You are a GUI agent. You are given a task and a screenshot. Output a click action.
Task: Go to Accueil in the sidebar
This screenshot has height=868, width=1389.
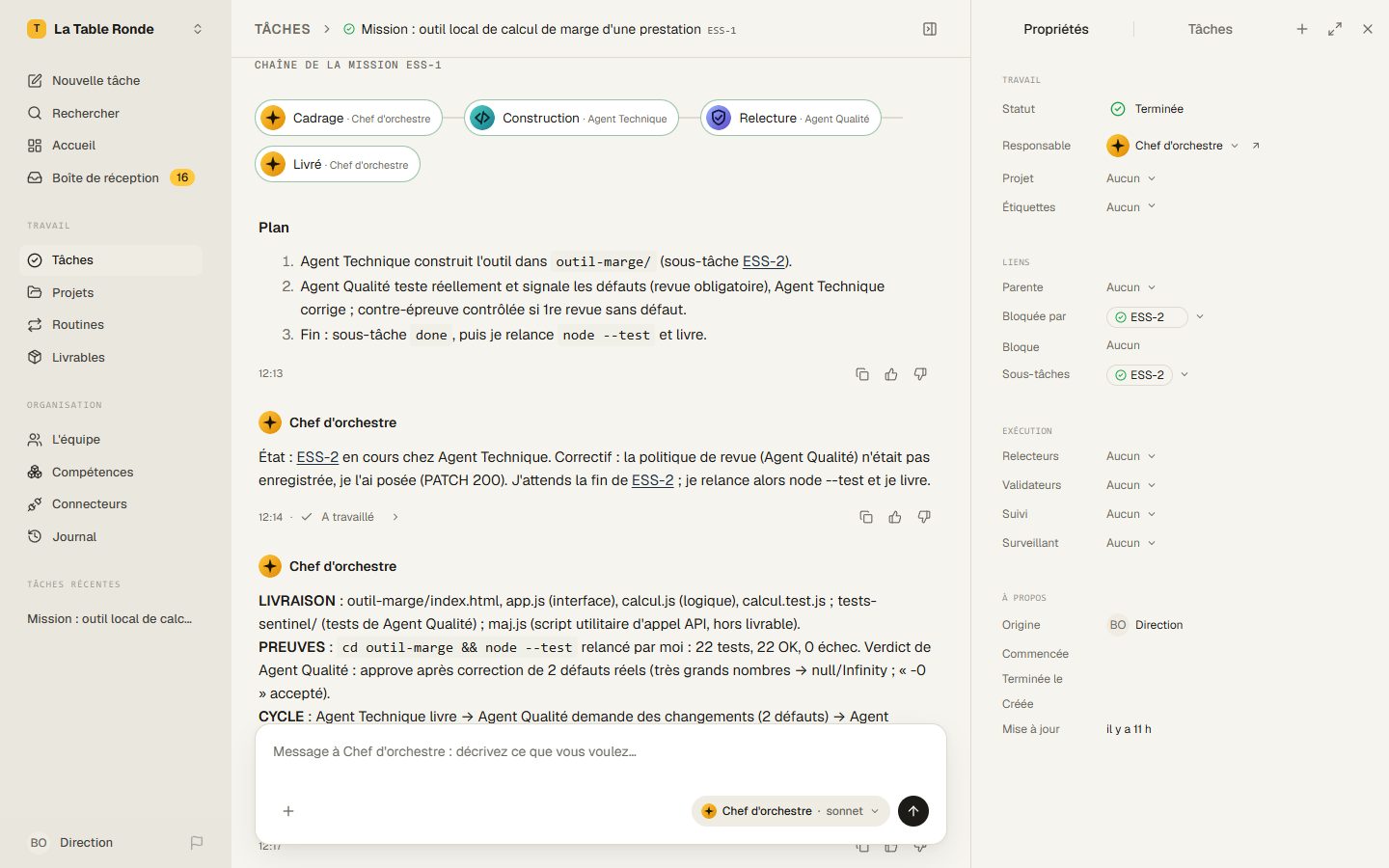coord(111,145)
